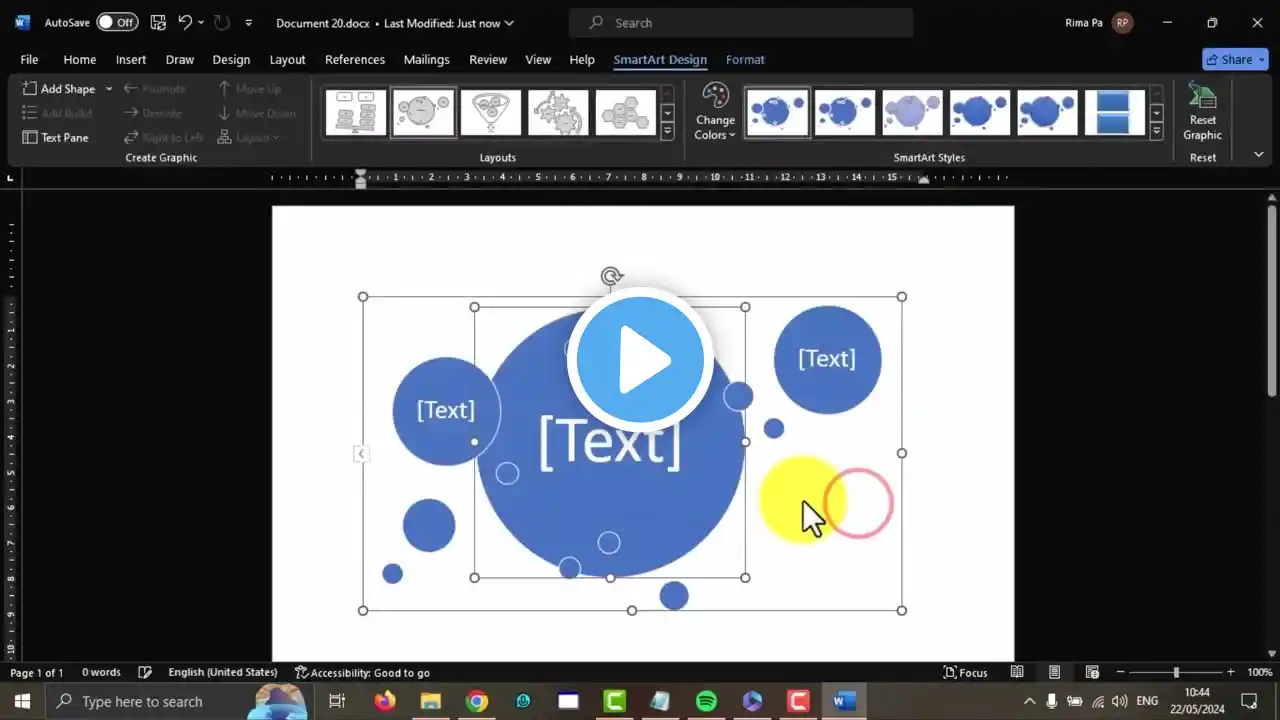Switch to the Home tab
This screenshot has width=1280, height=720.
click(80, 60)
